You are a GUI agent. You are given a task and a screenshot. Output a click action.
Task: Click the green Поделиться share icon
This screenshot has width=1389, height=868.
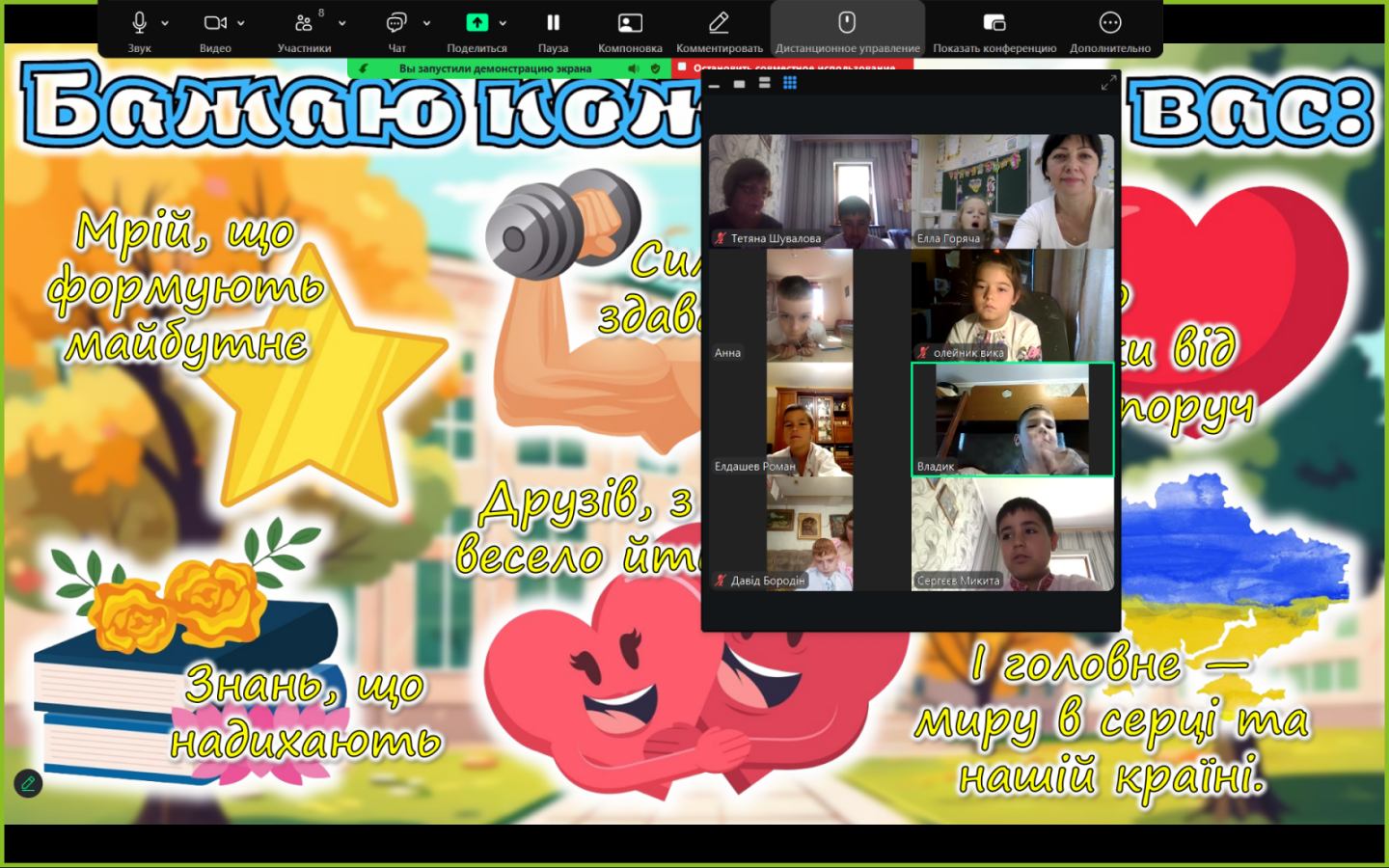(477, 23)
